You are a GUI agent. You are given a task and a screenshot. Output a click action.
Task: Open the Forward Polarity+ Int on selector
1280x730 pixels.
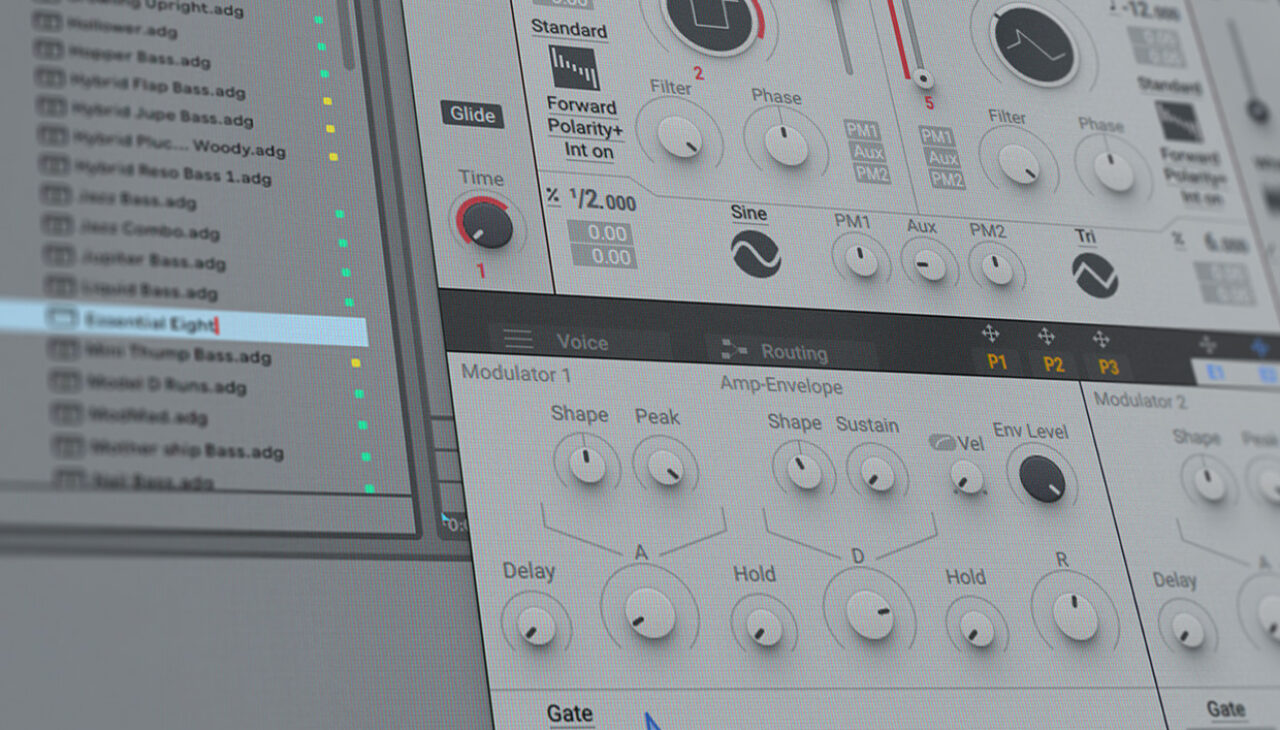585,129
